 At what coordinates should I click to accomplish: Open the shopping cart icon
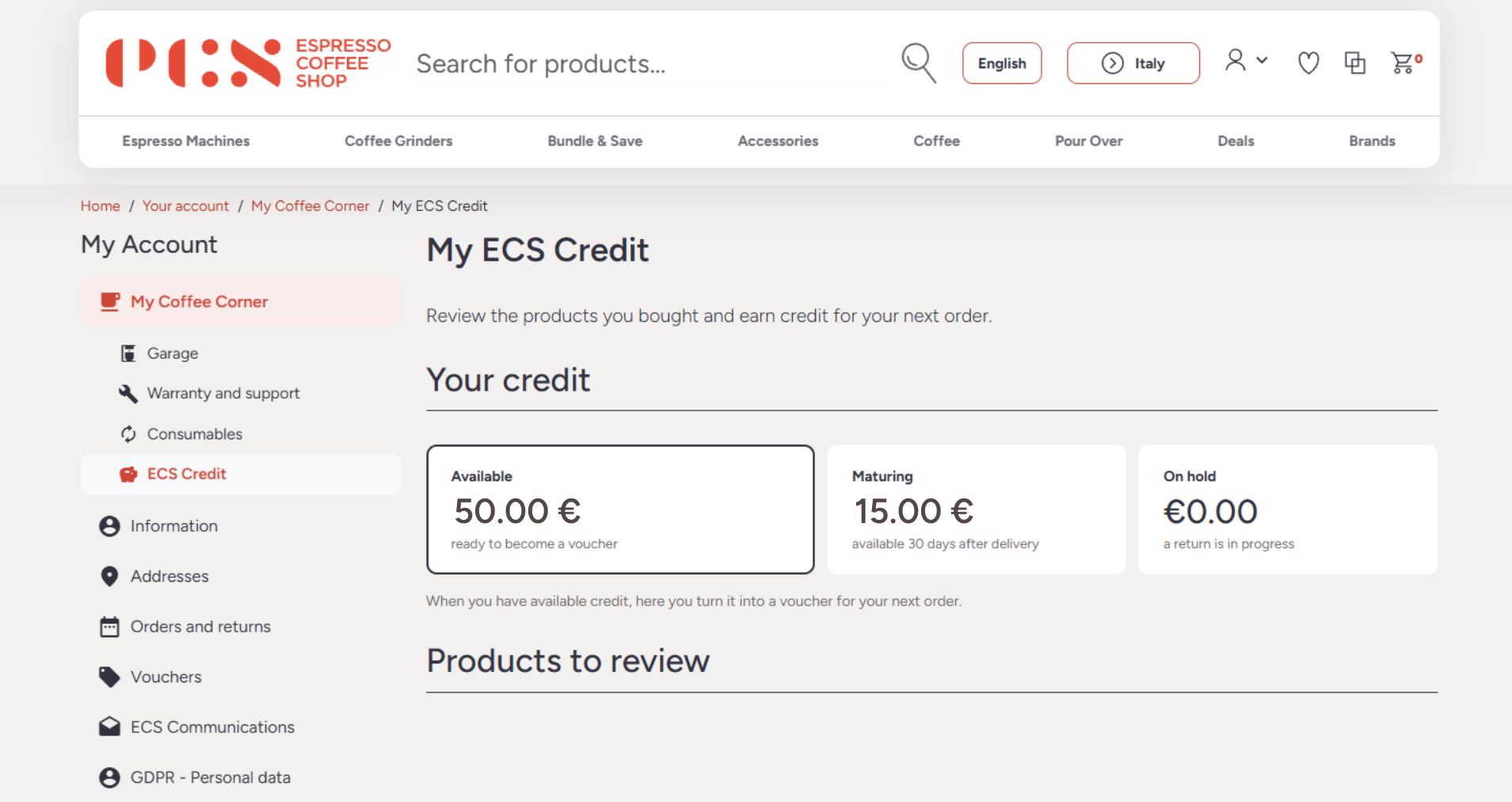[x=1406, y=63]
